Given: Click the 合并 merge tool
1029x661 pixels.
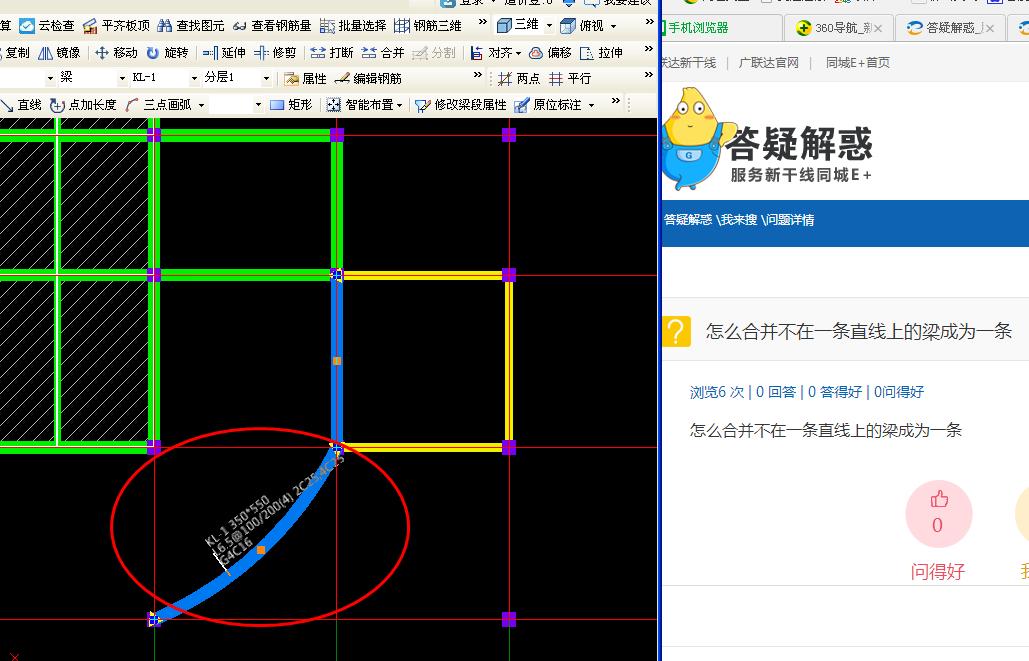Looking at the screenshot, I should (383, 53).
